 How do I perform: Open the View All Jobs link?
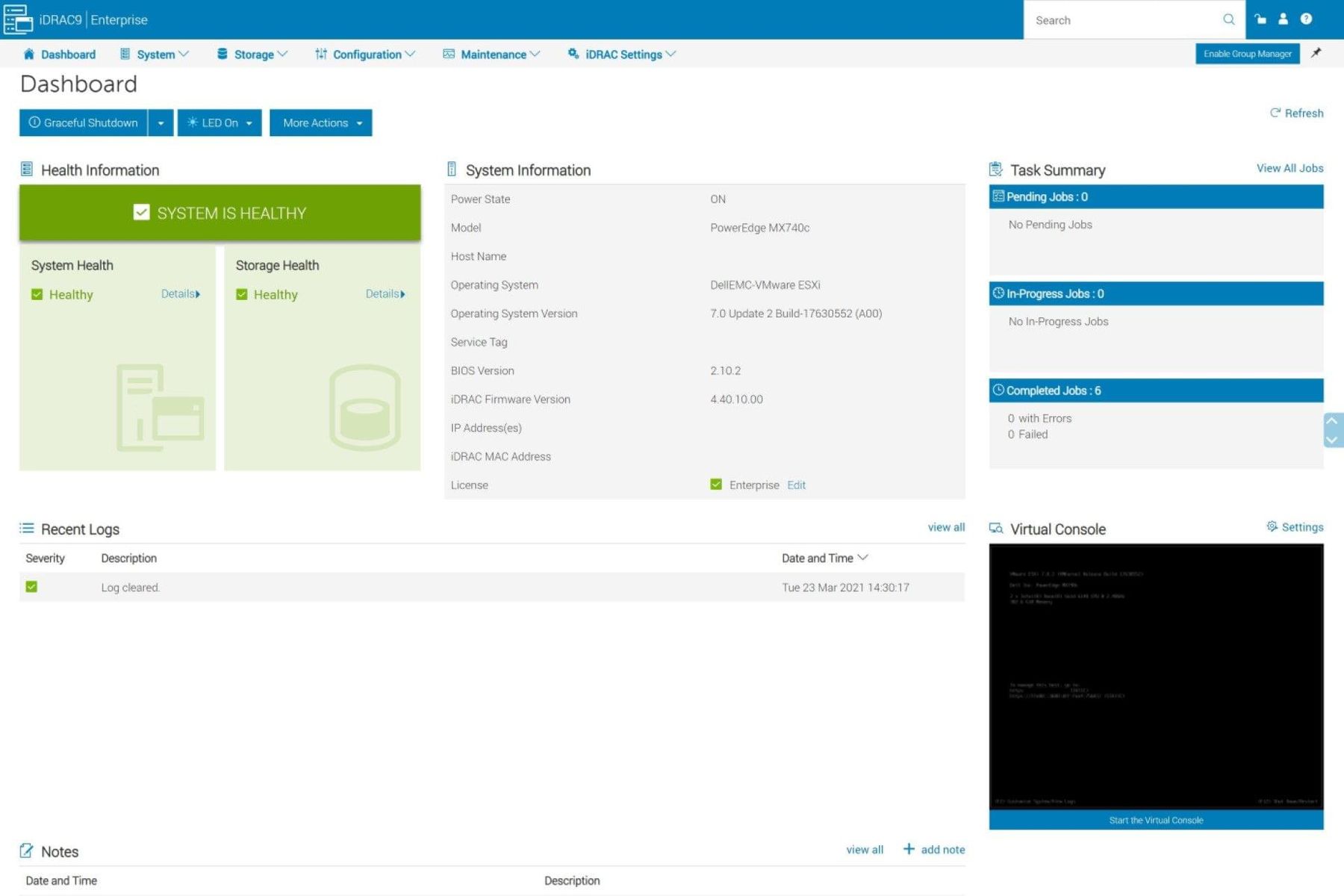[1289, 168]
